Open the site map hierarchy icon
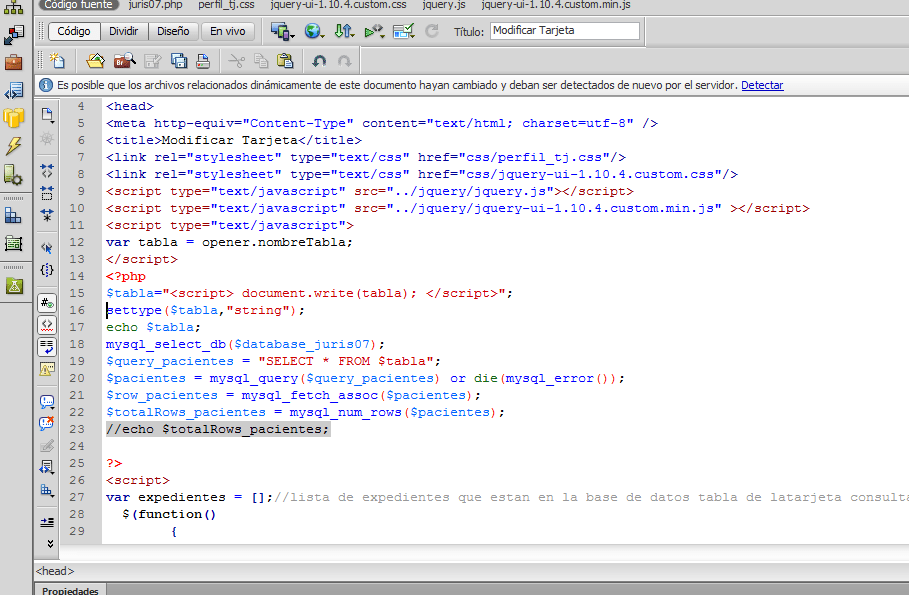The height and width of the screenshot is (595, 909). 13,7
